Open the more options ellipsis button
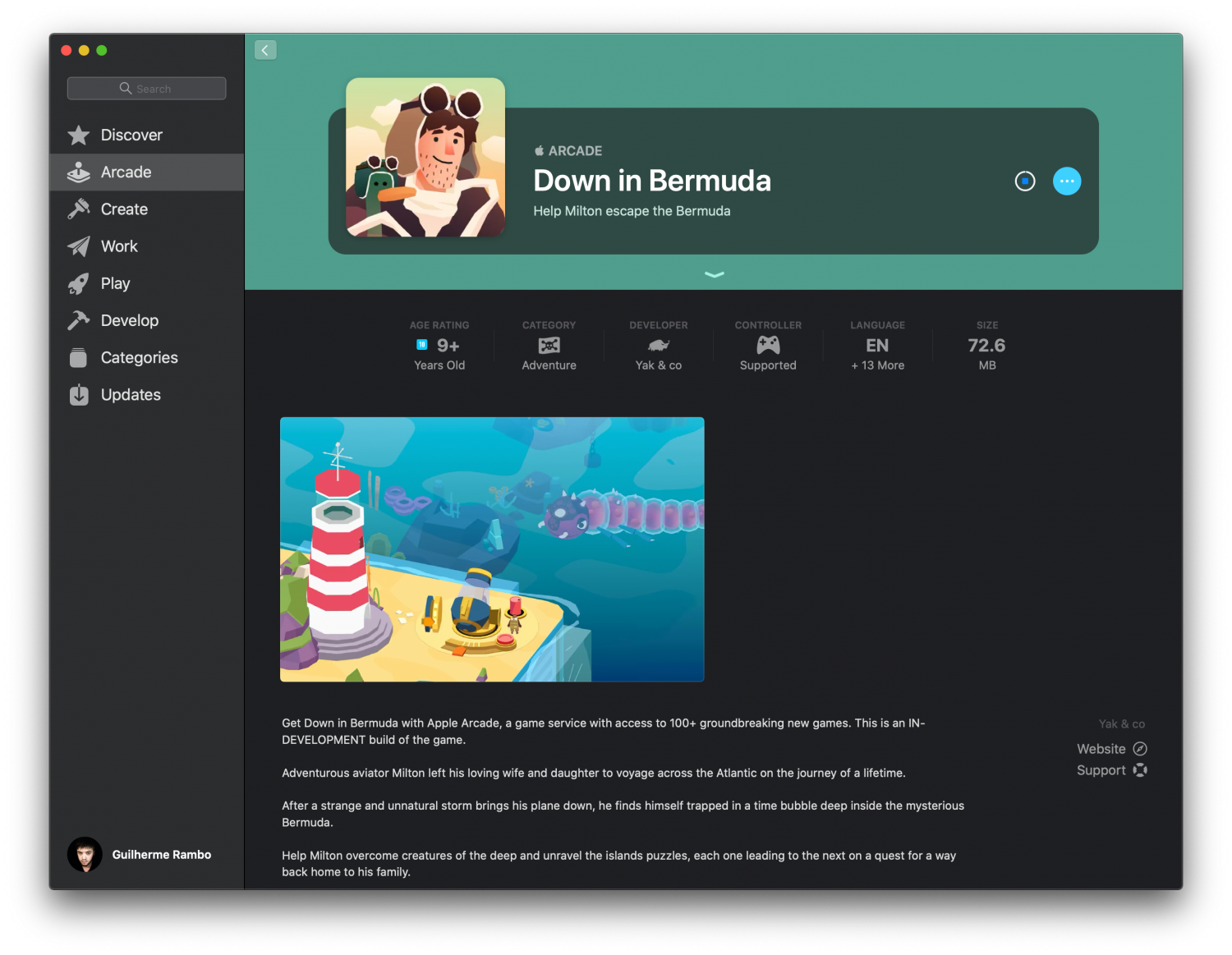The width and height of the screenshot is (1232, 955). (1067, 181)
